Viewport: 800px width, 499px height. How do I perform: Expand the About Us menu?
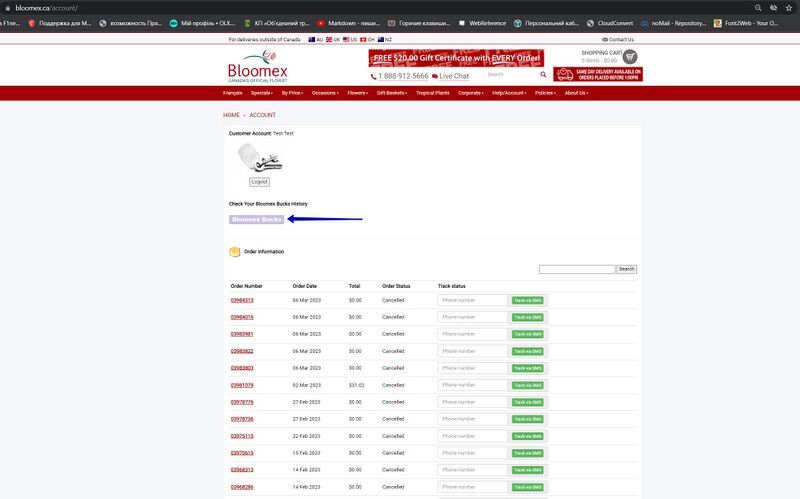(576, 93)
